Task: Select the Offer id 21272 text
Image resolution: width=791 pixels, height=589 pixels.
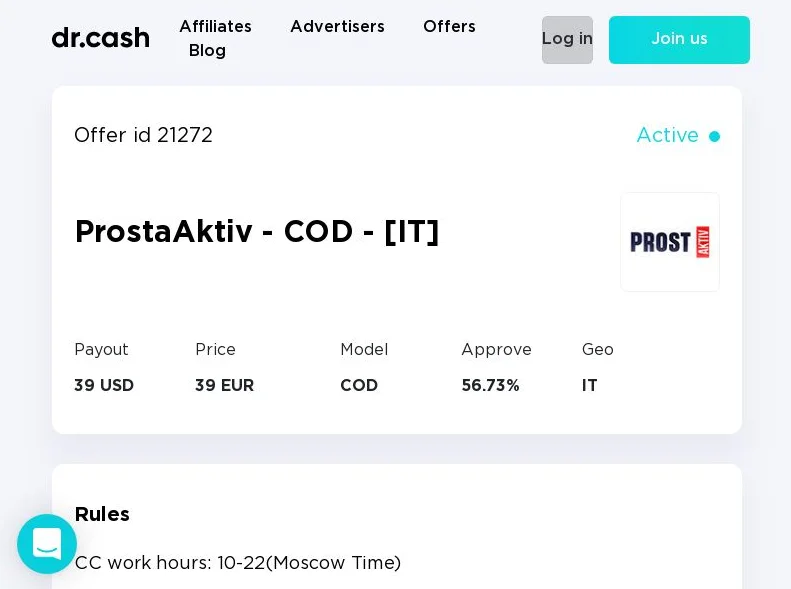Action: coord(143,136)
